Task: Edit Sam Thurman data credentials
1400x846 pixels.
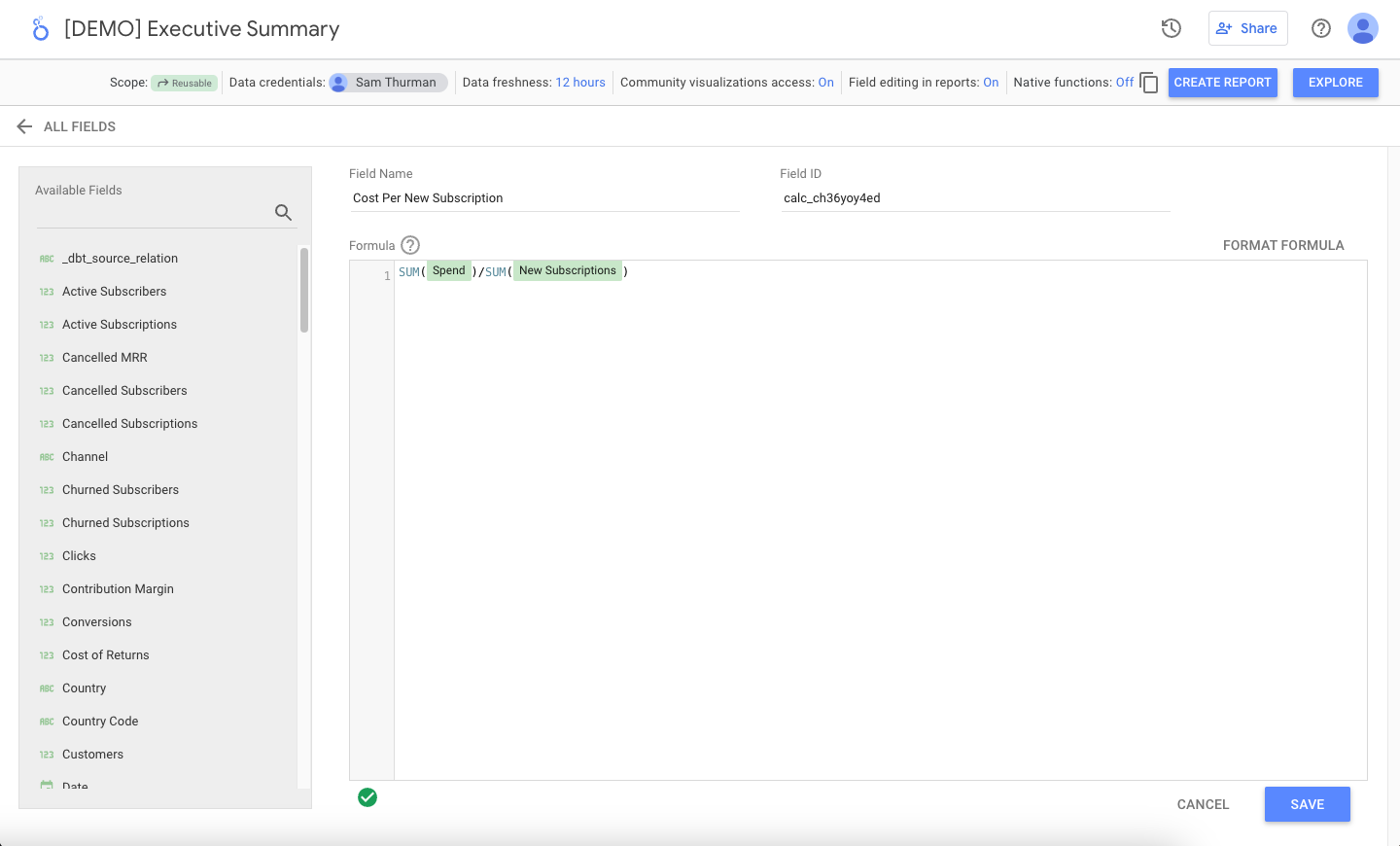Action: tap(388, 83)
